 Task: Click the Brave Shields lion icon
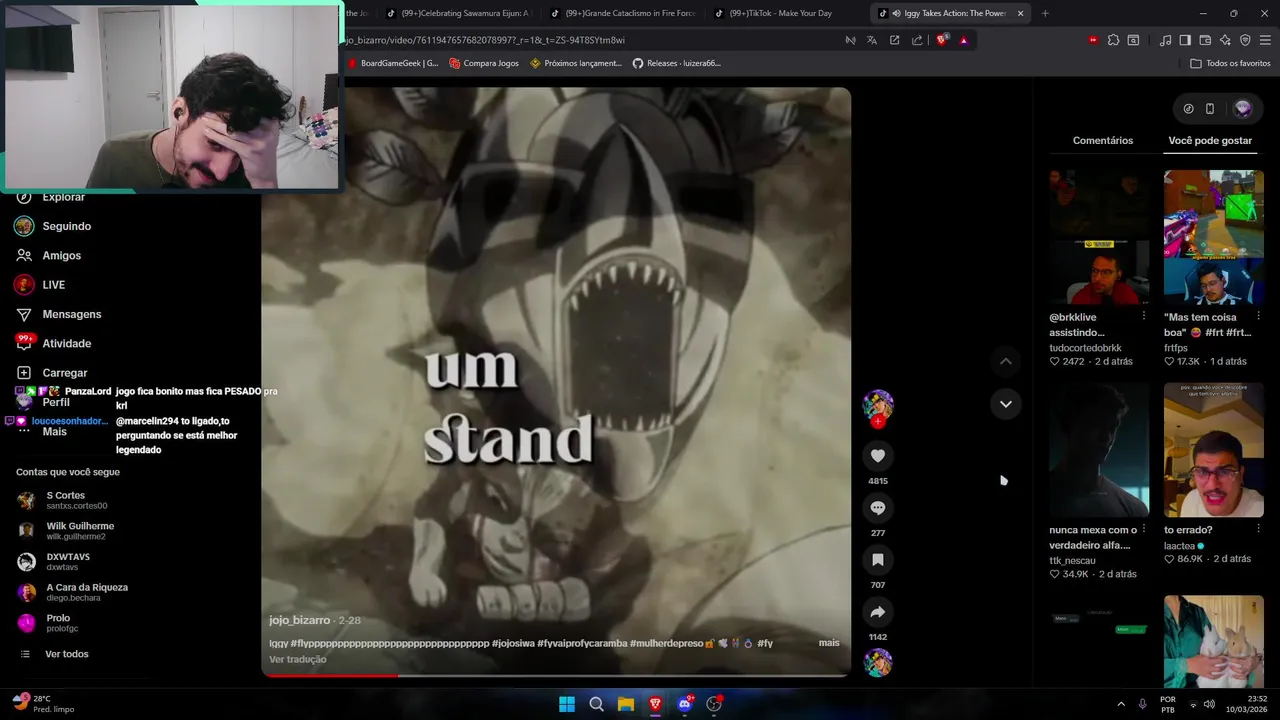(x=942, y=40)
